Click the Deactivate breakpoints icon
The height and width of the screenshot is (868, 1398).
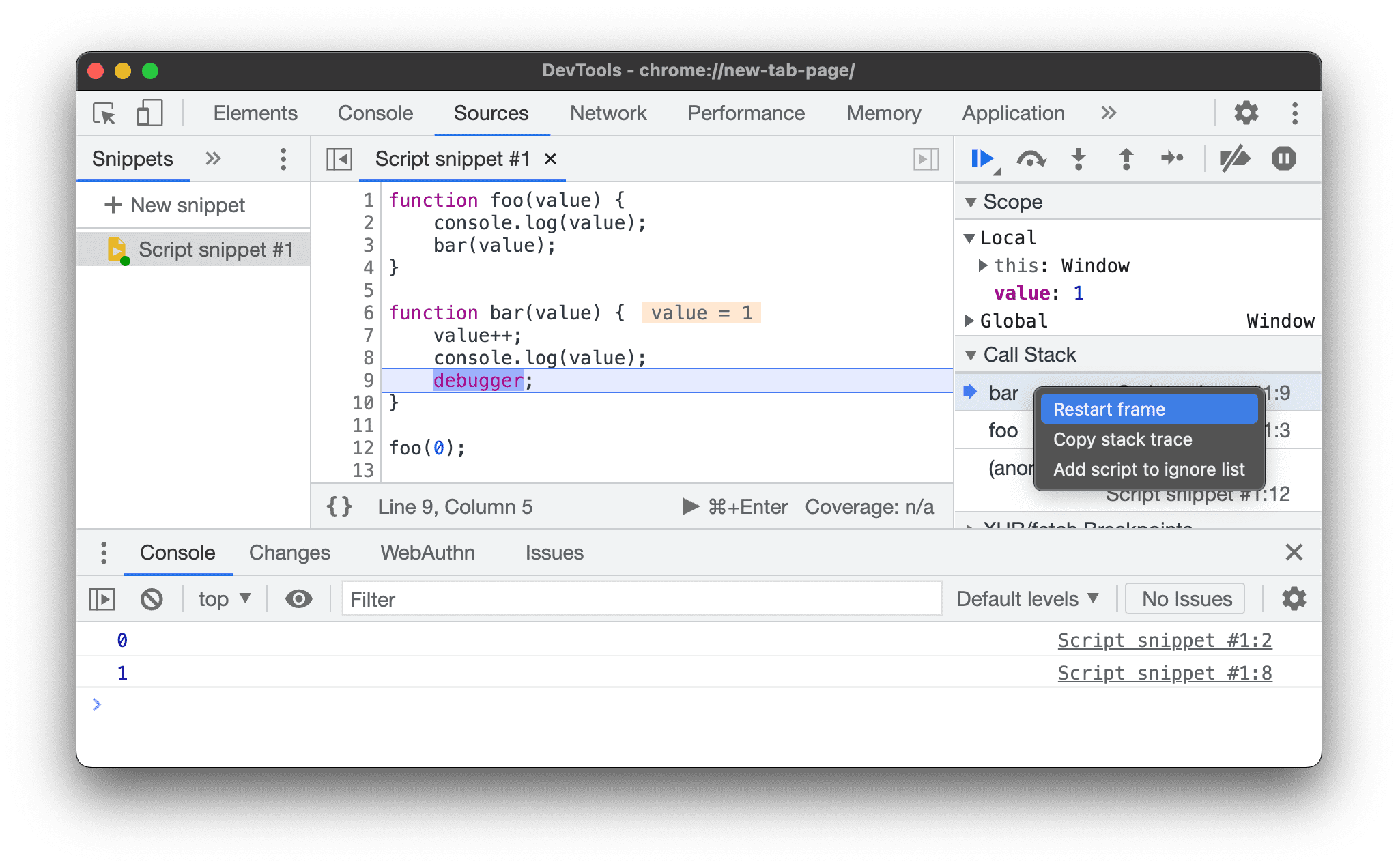(x=1237, y=160)
